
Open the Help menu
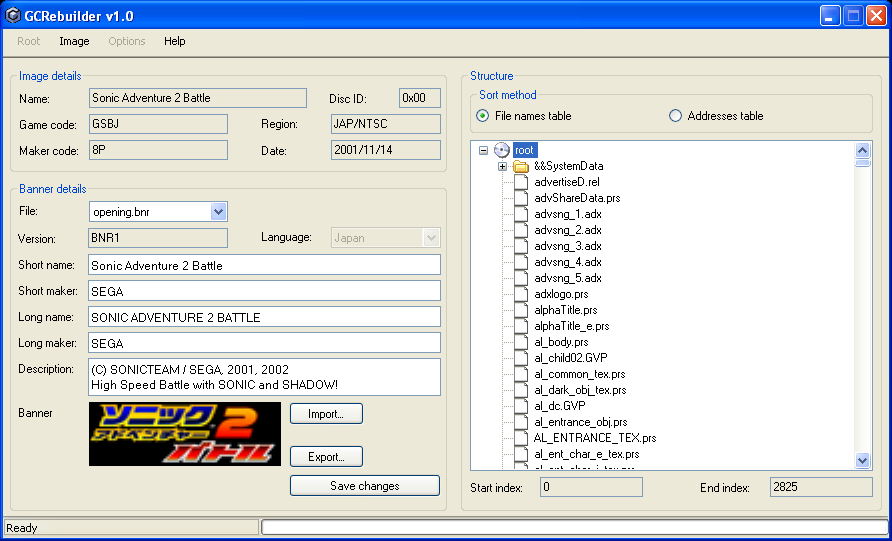click(175, 41)
